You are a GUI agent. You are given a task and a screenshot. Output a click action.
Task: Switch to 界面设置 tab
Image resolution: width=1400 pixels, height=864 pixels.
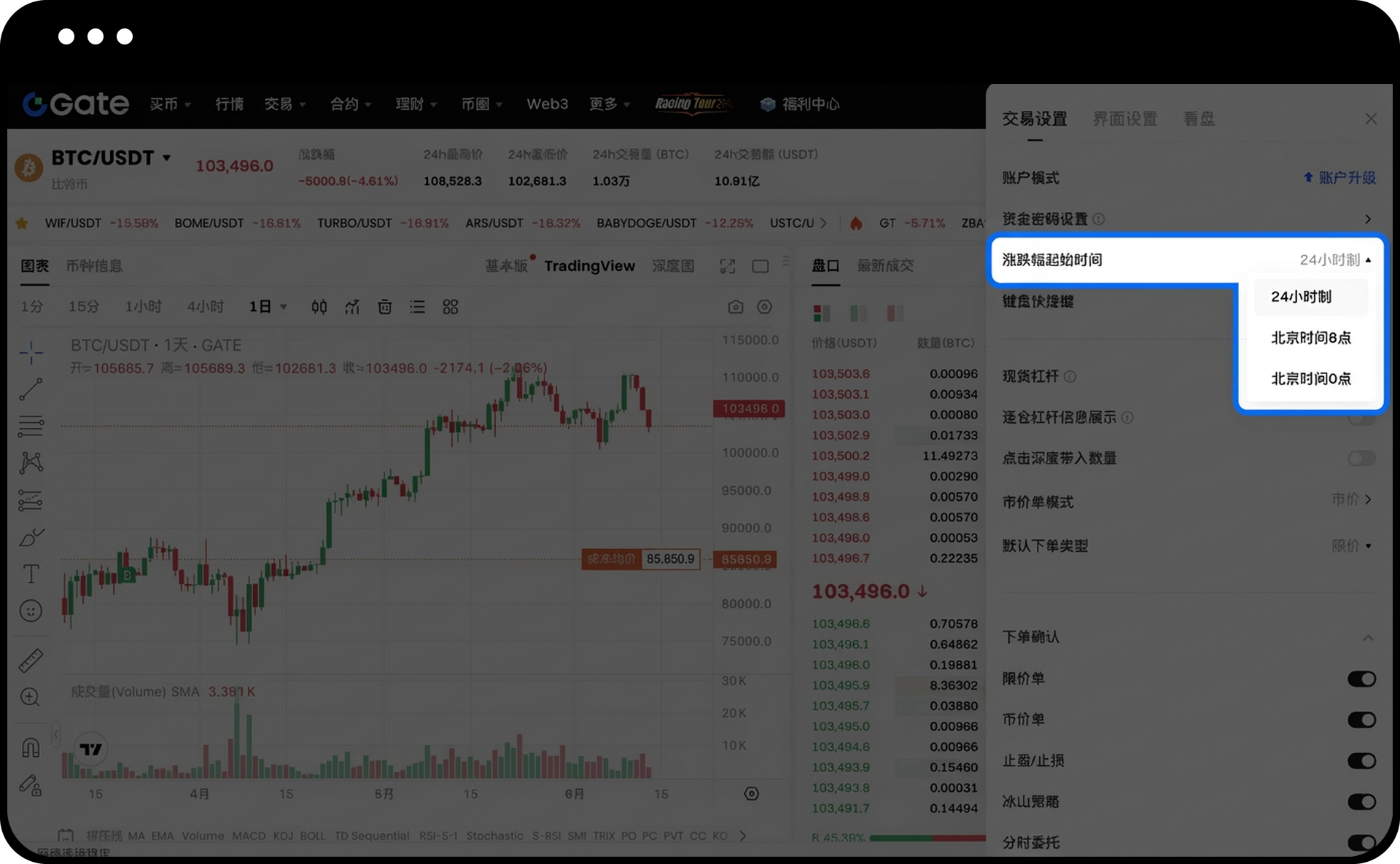click(x=1124, y=119)
